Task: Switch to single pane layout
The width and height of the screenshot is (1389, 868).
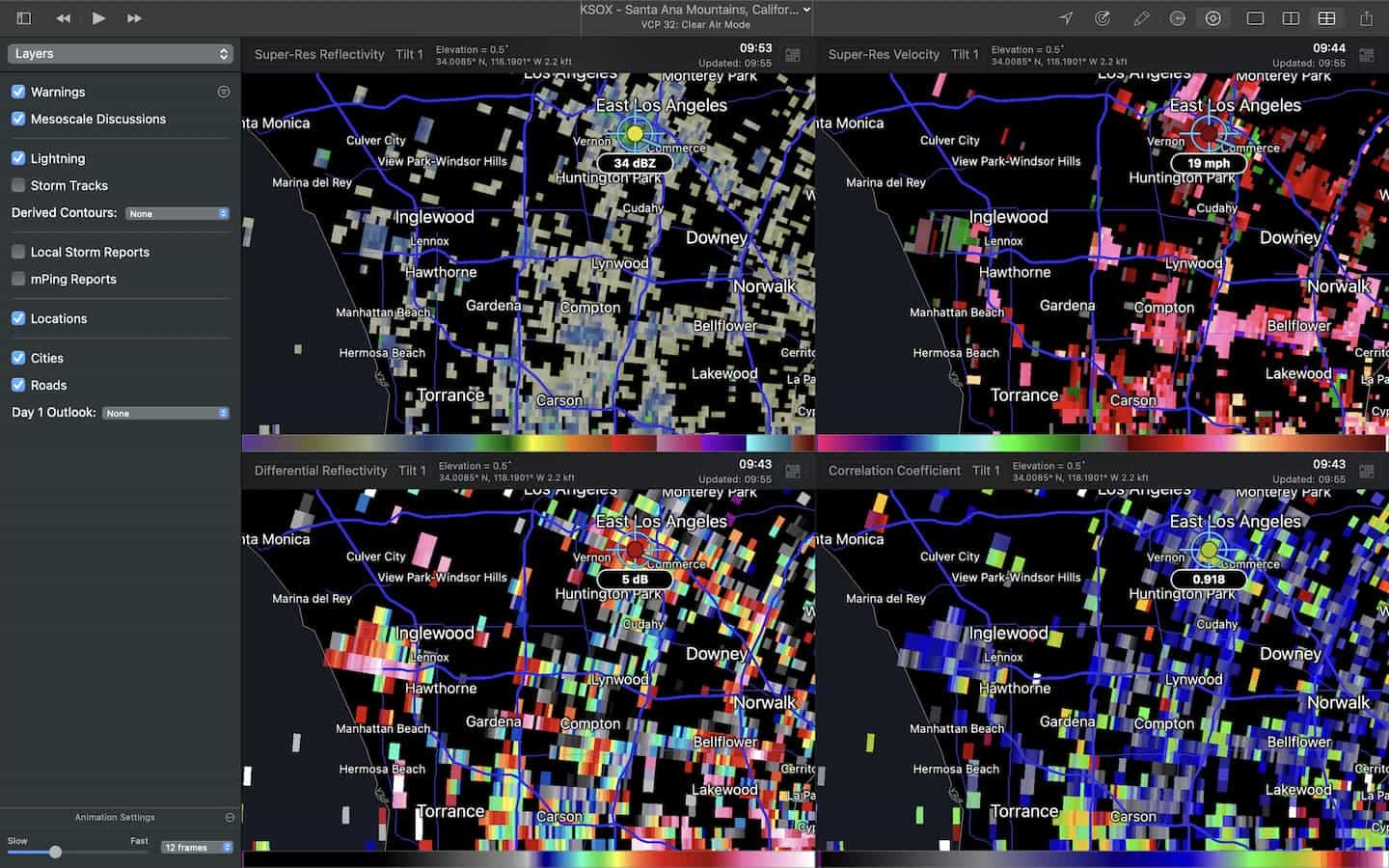Action: (x=1255, y=18)
